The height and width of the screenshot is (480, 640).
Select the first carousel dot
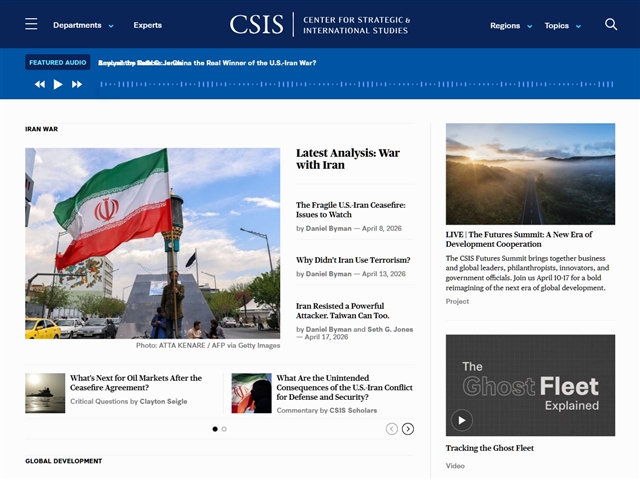[215, 429]
